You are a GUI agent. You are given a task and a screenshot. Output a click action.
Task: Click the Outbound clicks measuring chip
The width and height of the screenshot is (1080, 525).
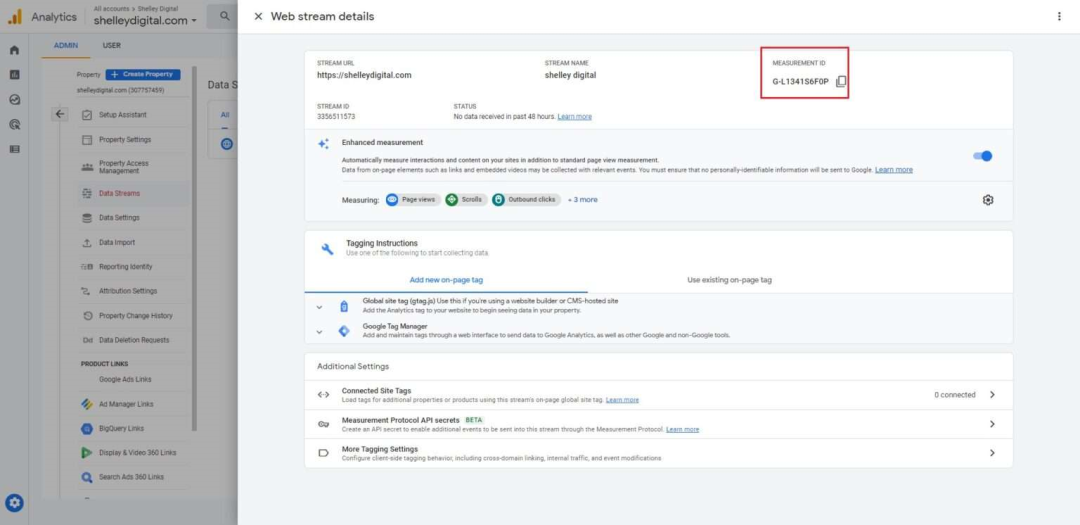click(x=526, y=200)
